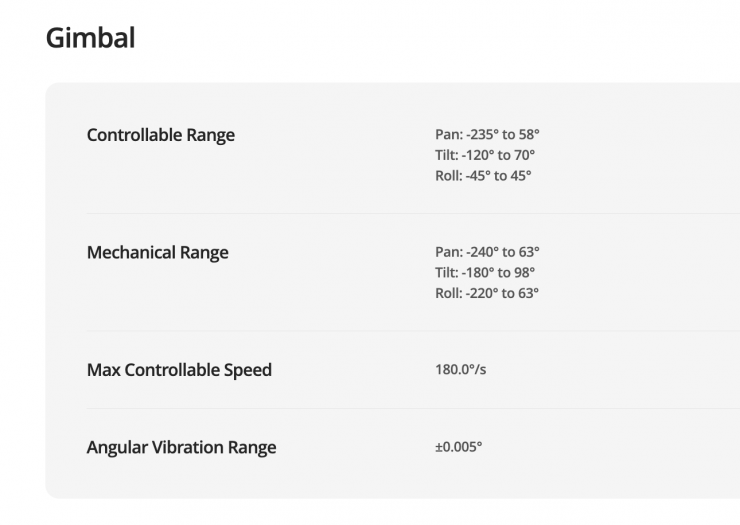The image size is (740, 525).
Task: Select the Angular Vibration Range label
Action: [181, 447]
